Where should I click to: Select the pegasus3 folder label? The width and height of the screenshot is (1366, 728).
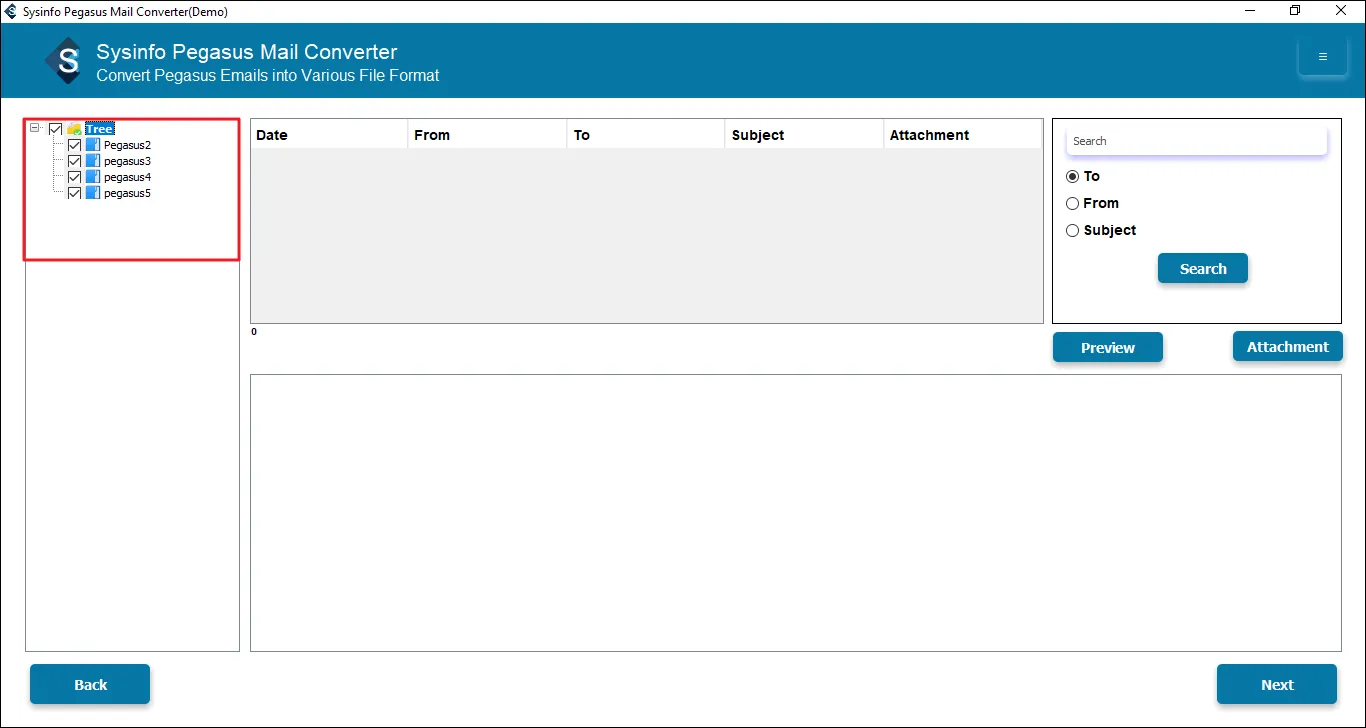(127, 161)
